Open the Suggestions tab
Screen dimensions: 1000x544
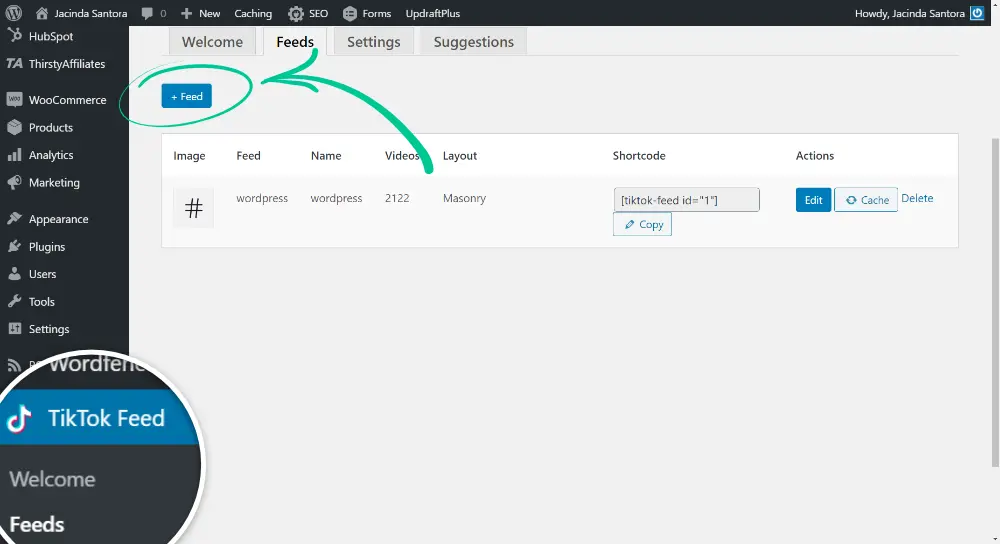coord(473,42)
